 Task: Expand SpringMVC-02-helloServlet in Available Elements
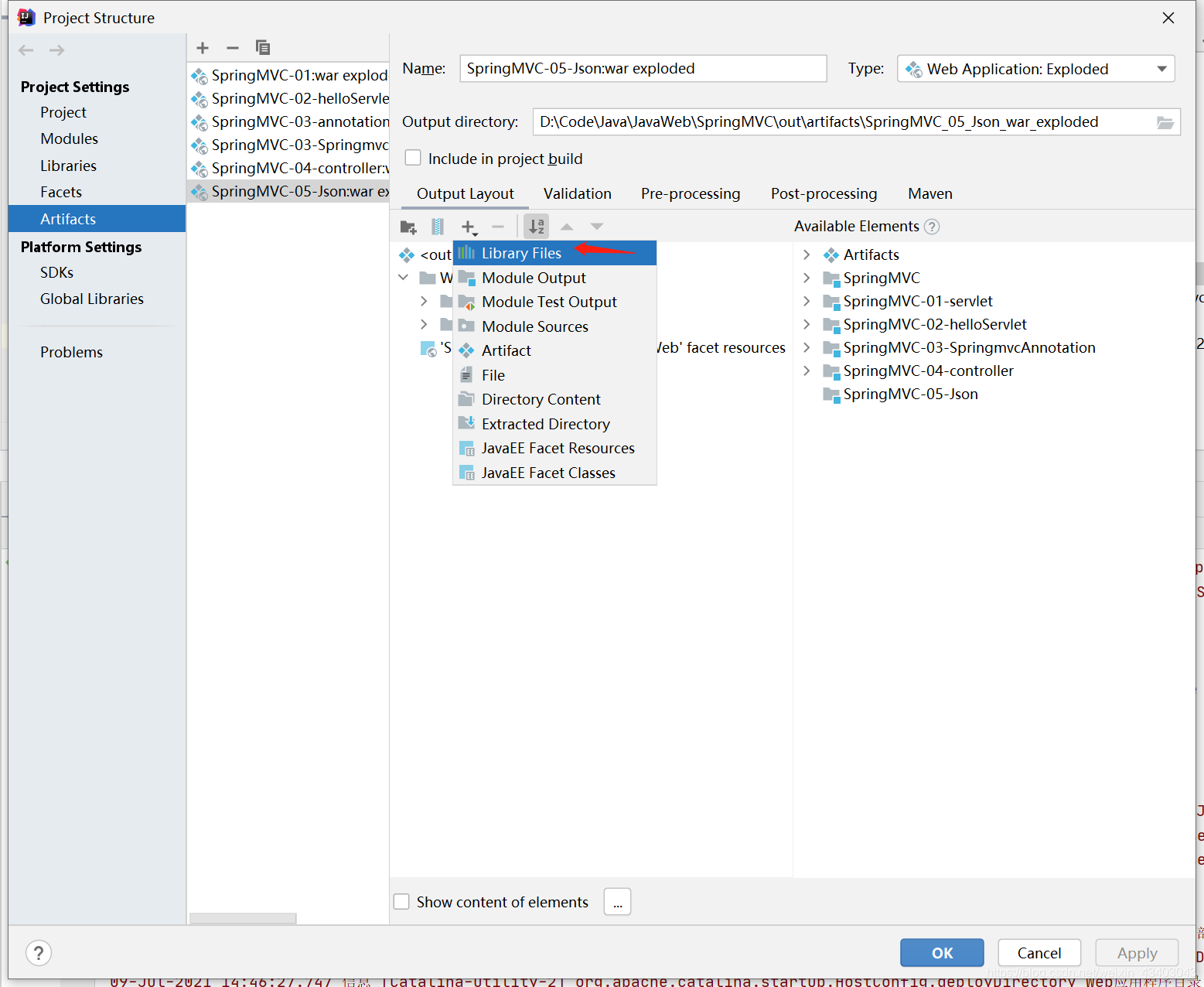807,324
